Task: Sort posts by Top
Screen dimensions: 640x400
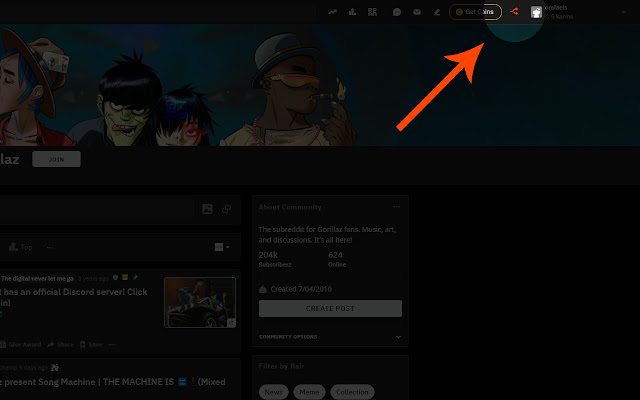Action: [21, 247]
